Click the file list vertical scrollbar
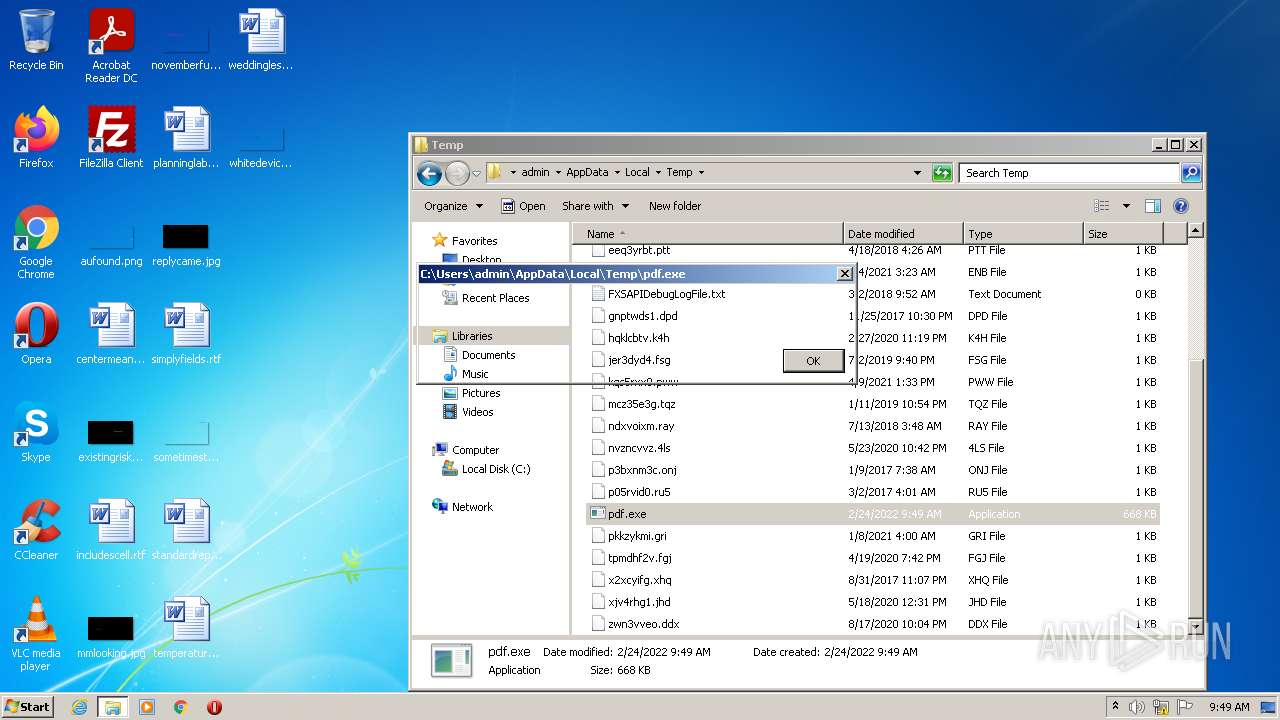 click(x=1194, y=430)
